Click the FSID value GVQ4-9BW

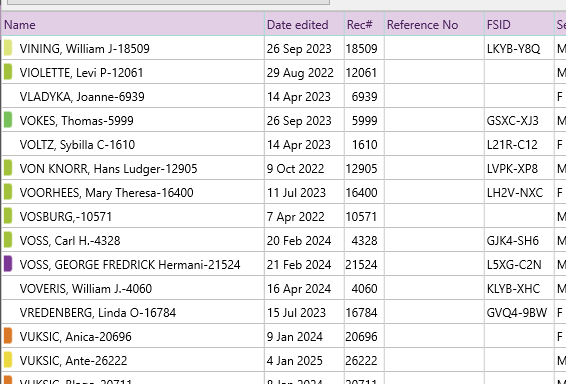click(x=517, y=313)
